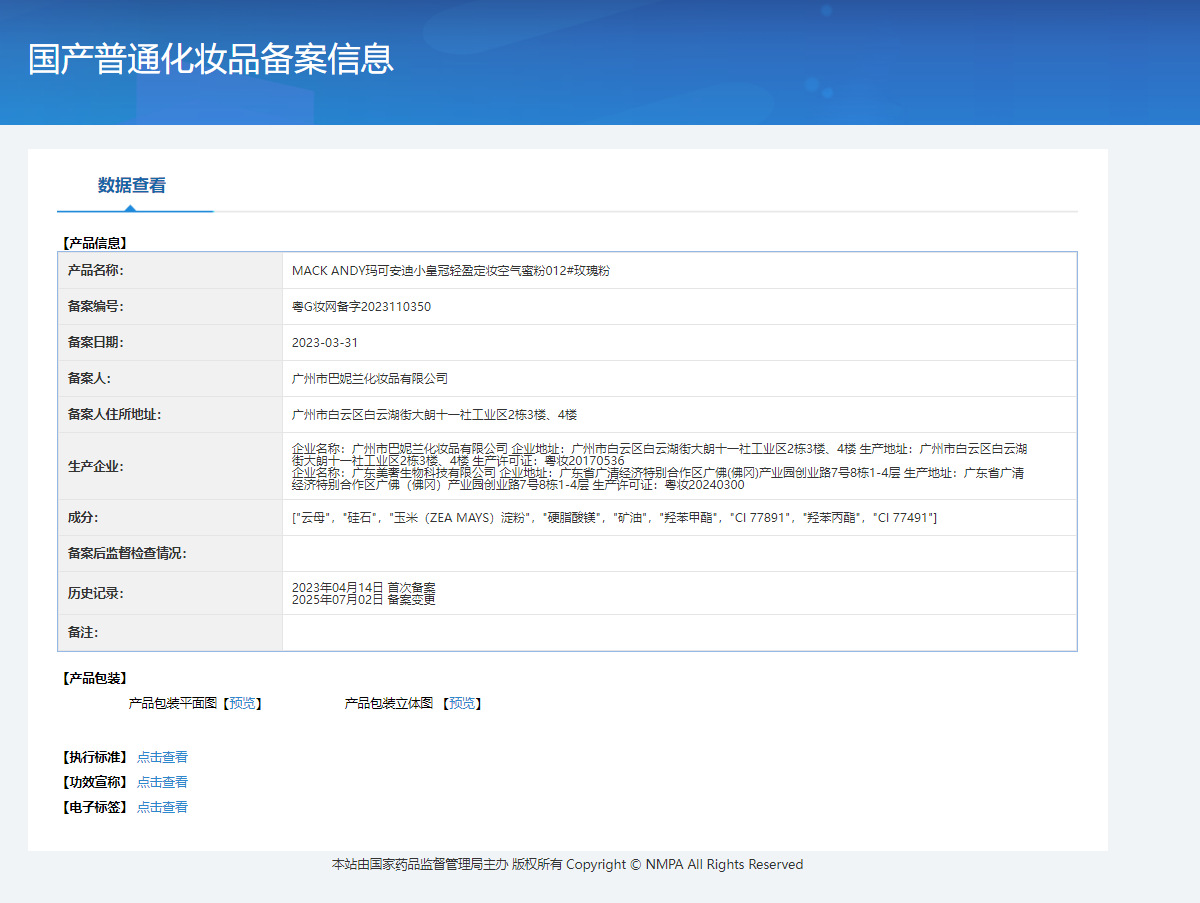Click the 2025年07月02日 备案变更 history entry

(x=363, y=600)
